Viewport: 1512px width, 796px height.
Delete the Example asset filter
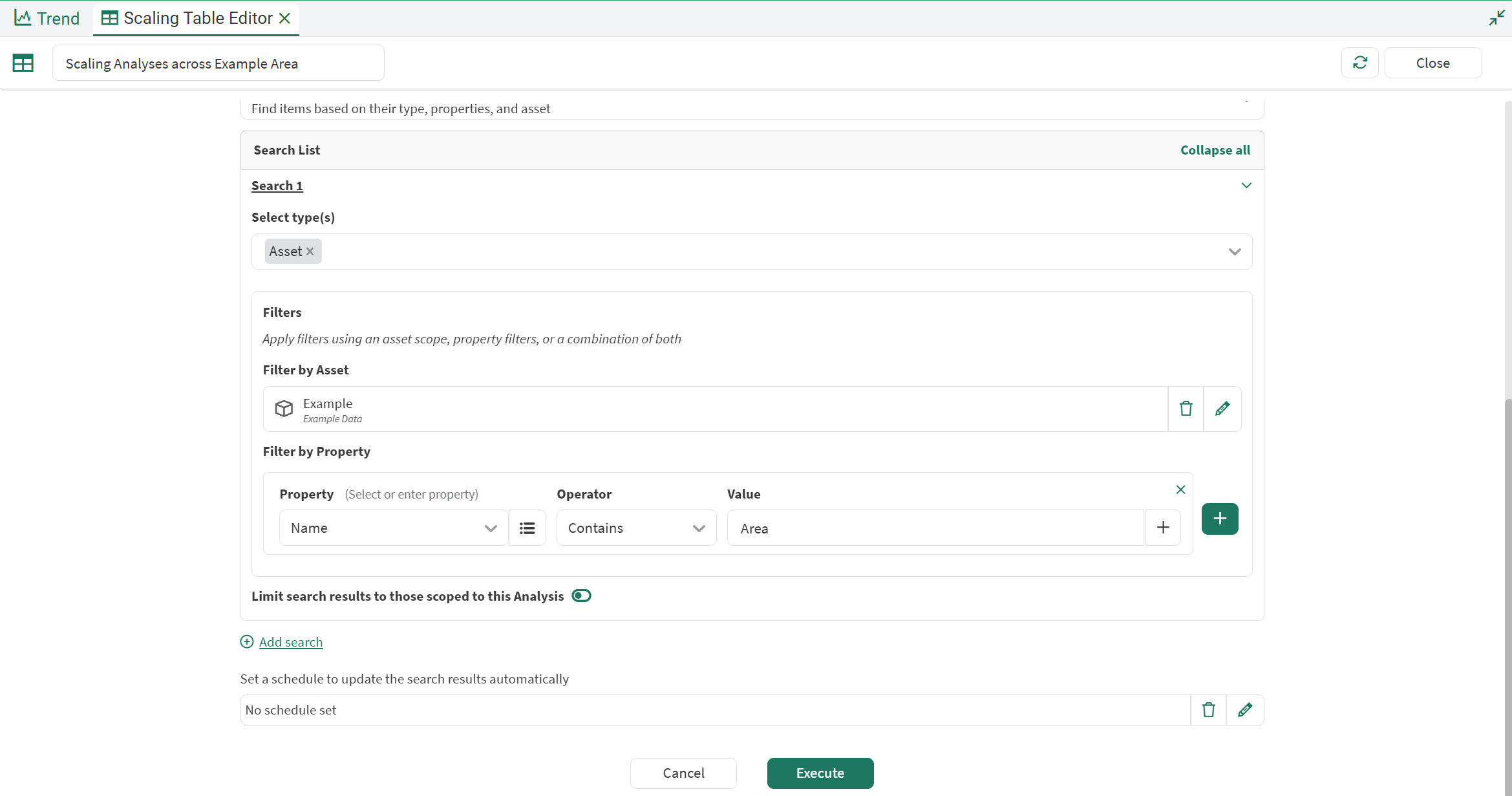pos(1186,409)
